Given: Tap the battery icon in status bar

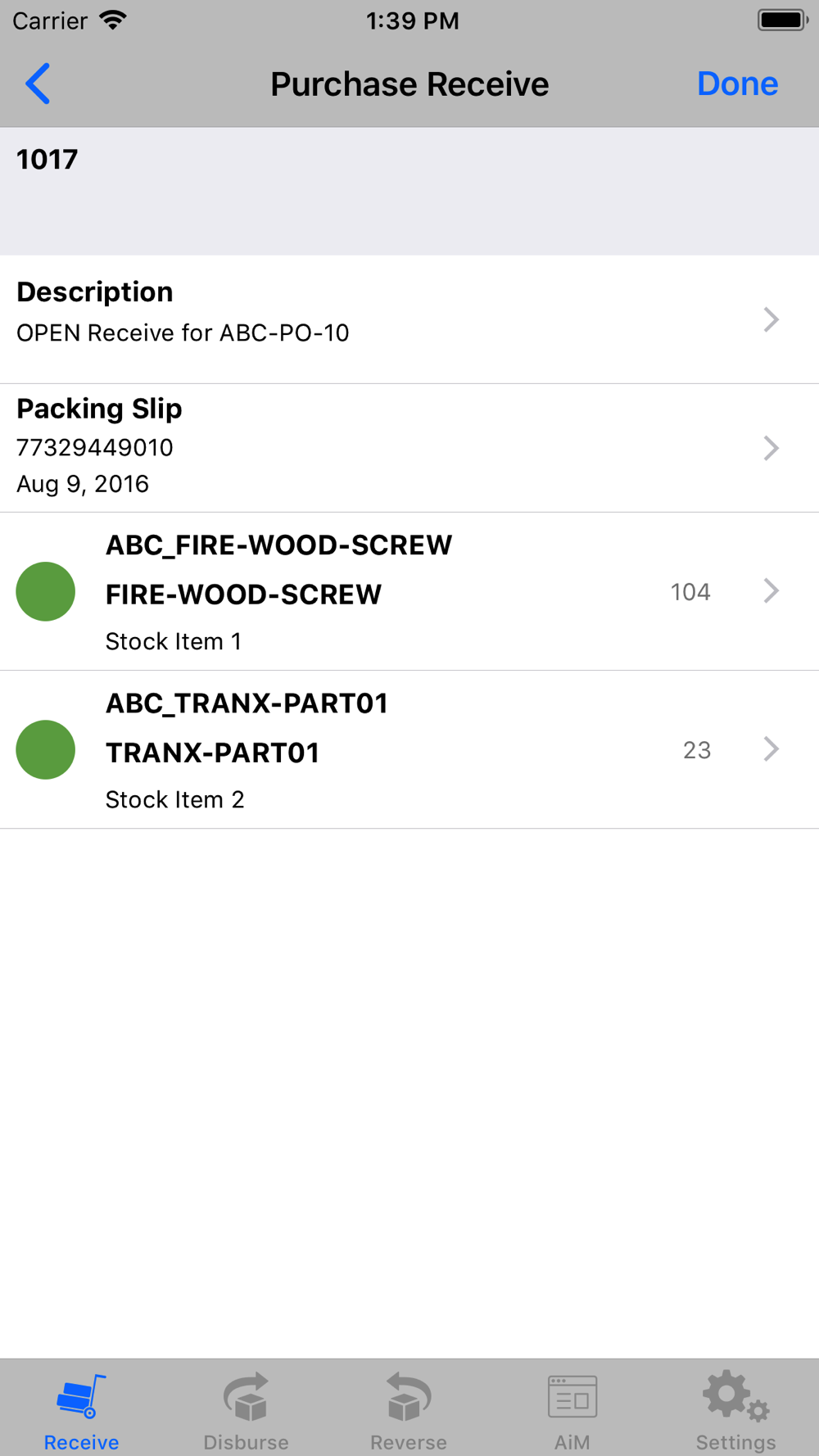Looking at the screenshot, I should click(x=782, y=20).
